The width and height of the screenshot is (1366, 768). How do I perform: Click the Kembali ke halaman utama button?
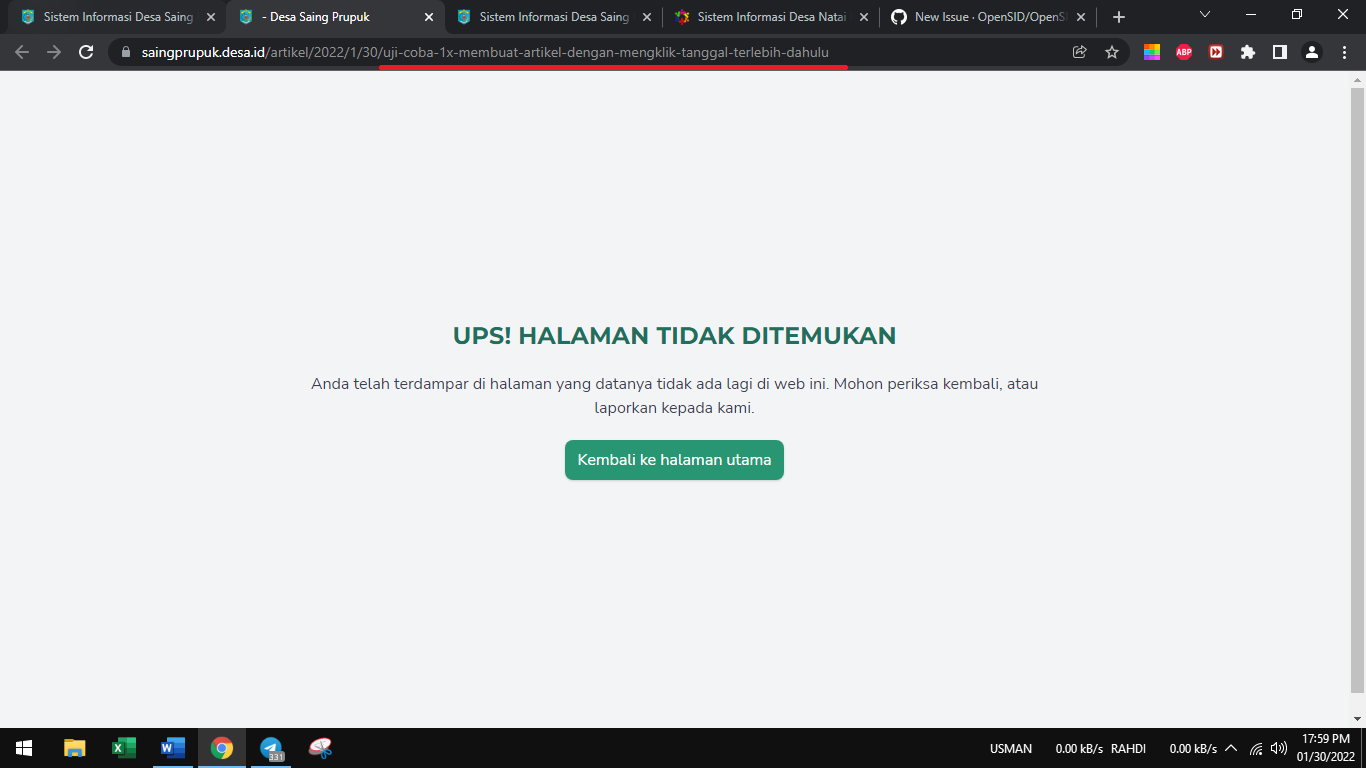(674, 460)
